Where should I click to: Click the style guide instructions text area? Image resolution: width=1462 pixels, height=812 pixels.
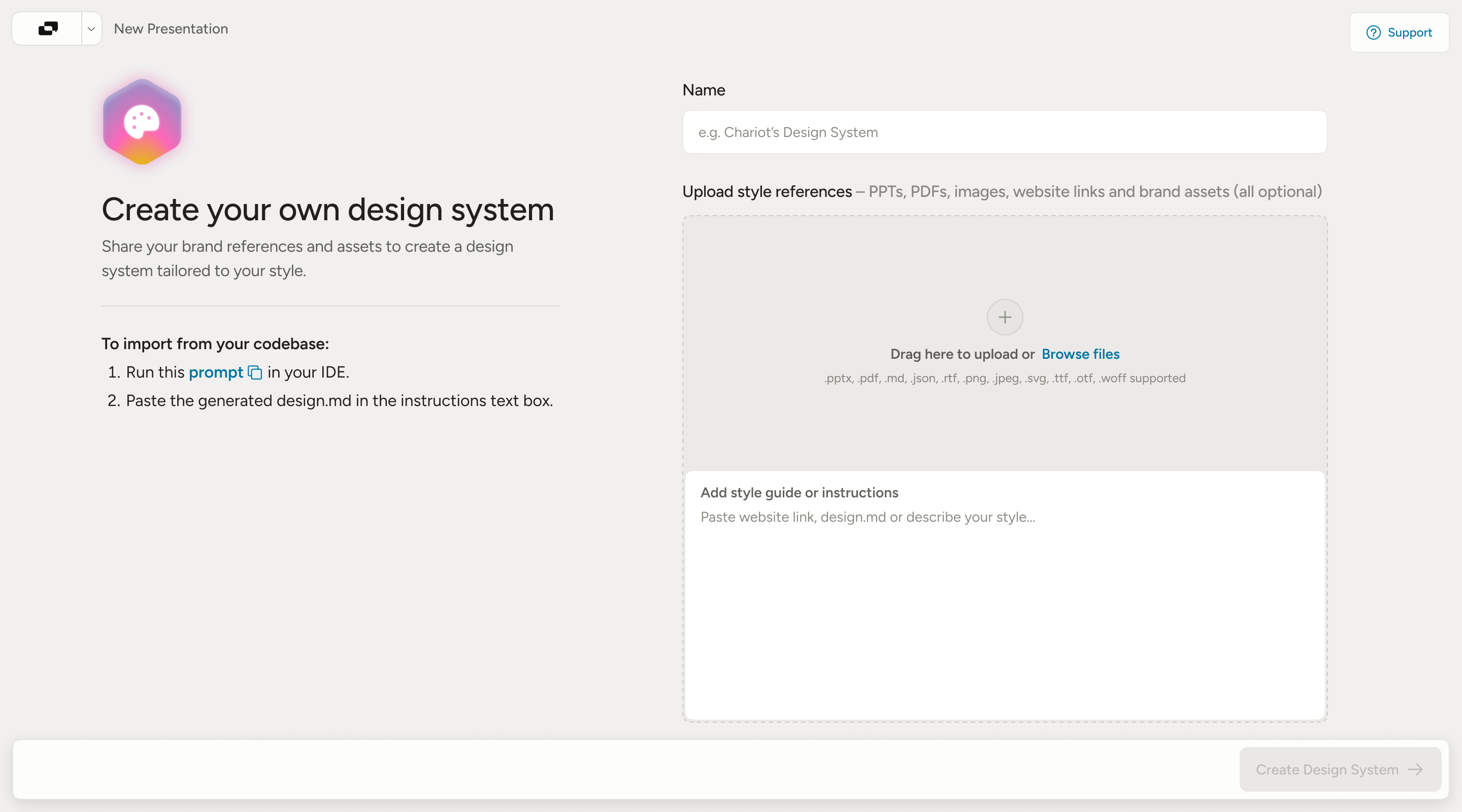coord(1005,596)
